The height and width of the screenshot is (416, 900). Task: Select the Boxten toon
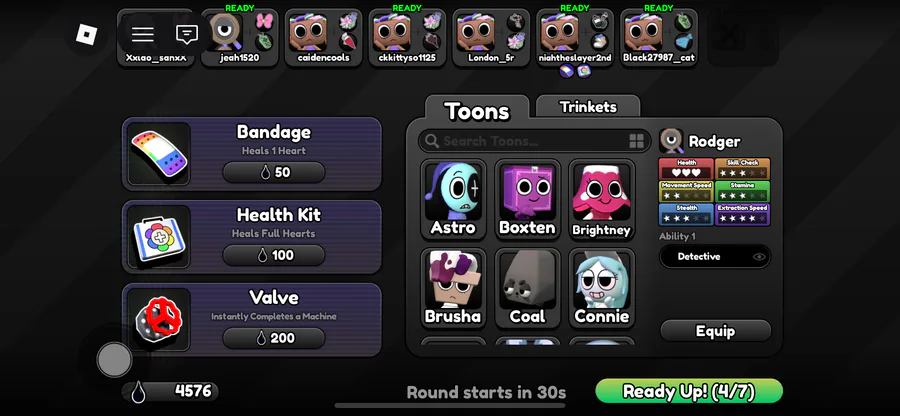click(527, 199)
